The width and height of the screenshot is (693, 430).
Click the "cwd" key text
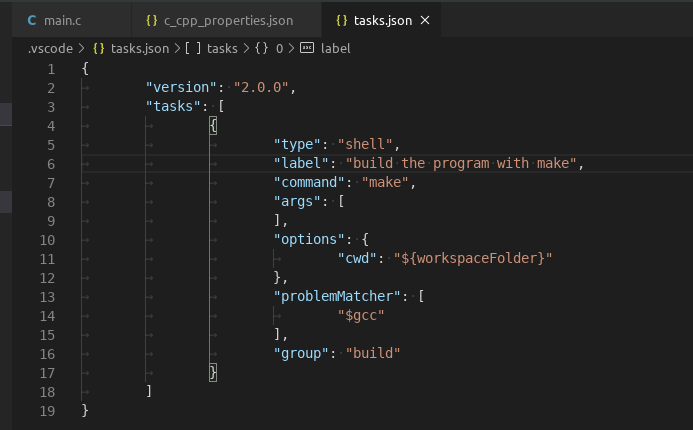click(357, 259)
